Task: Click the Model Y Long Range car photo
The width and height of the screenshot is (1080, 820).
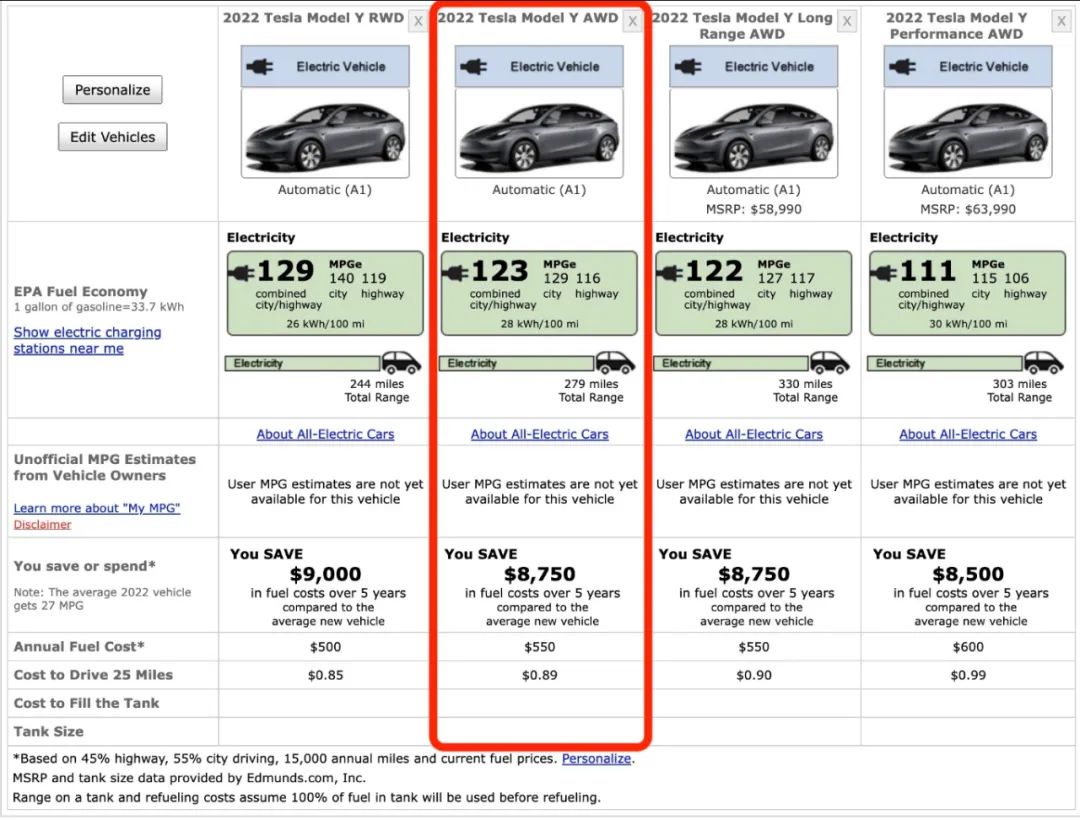Action: [x=753, y=133]
